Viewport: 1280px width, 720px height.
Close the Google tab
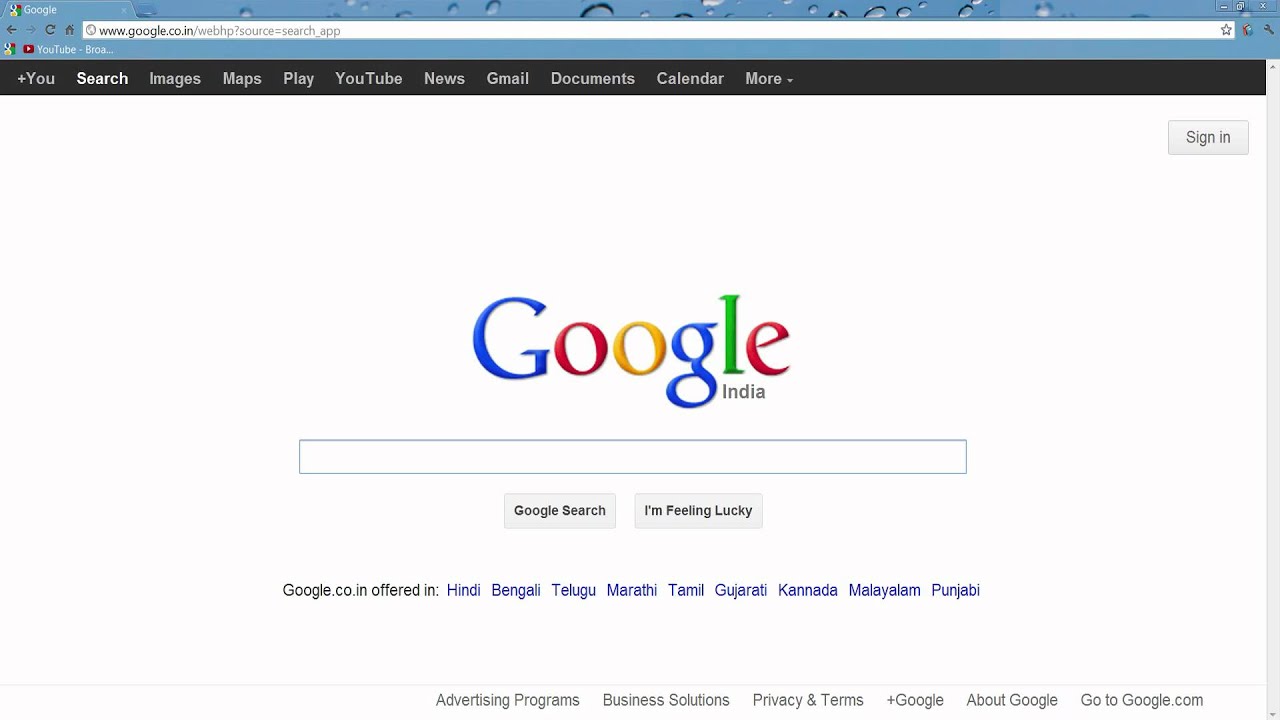click(x=124, y=10)
